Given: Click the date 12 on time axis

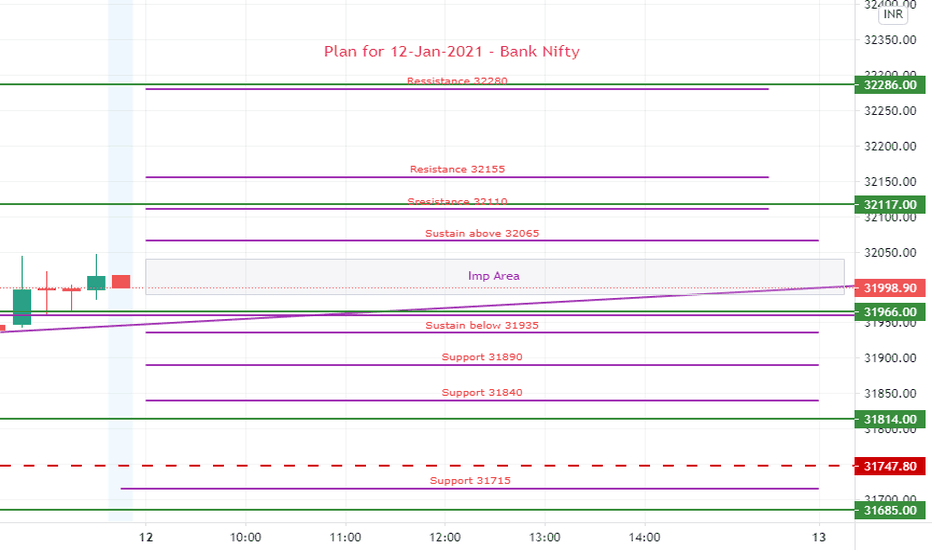Looking at the screenshot, I should pos(146,538).
